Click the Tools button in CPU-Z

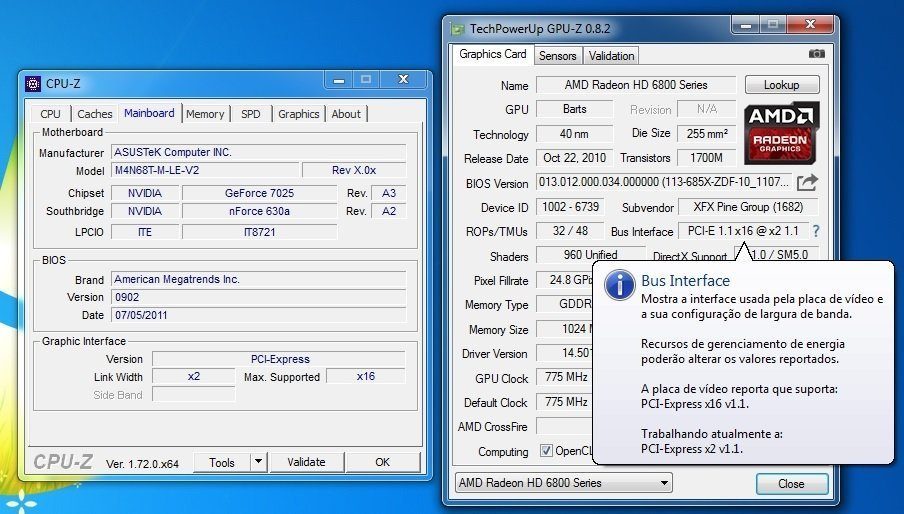point(222,462)
